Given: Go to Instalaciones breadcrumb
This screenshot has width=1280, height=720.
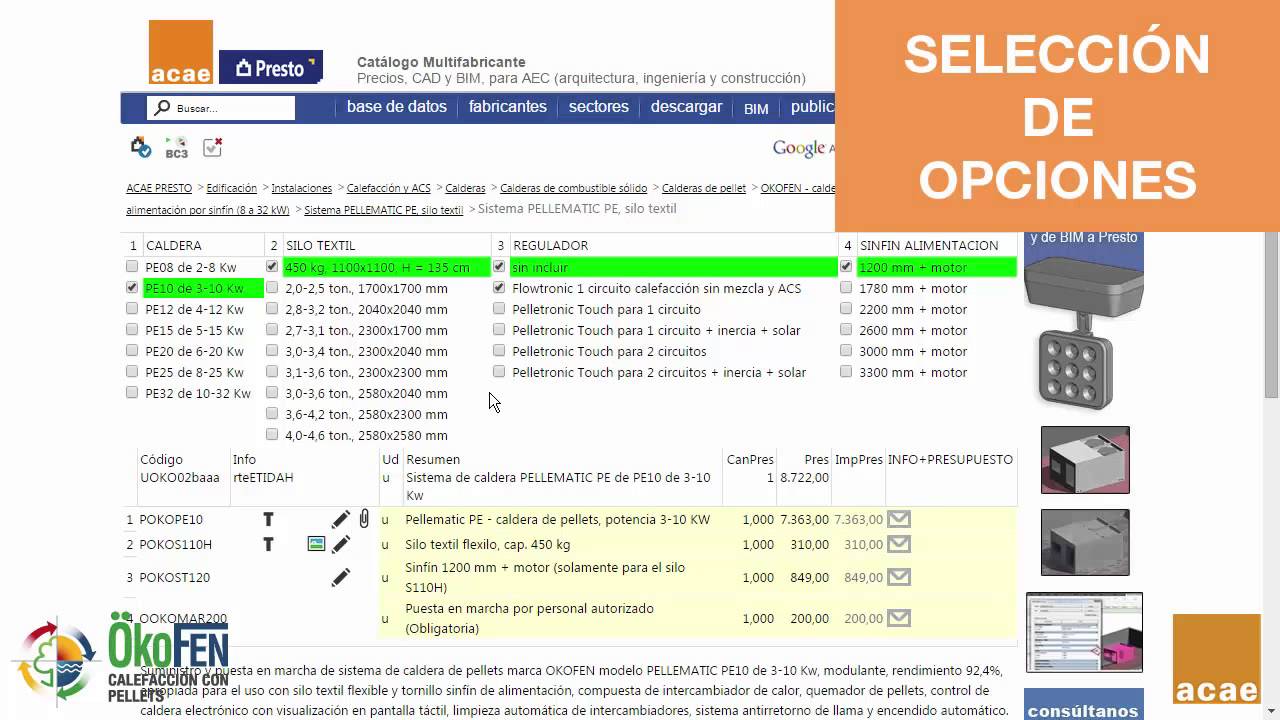Looking at the screenshot, I should click(302, 188).
